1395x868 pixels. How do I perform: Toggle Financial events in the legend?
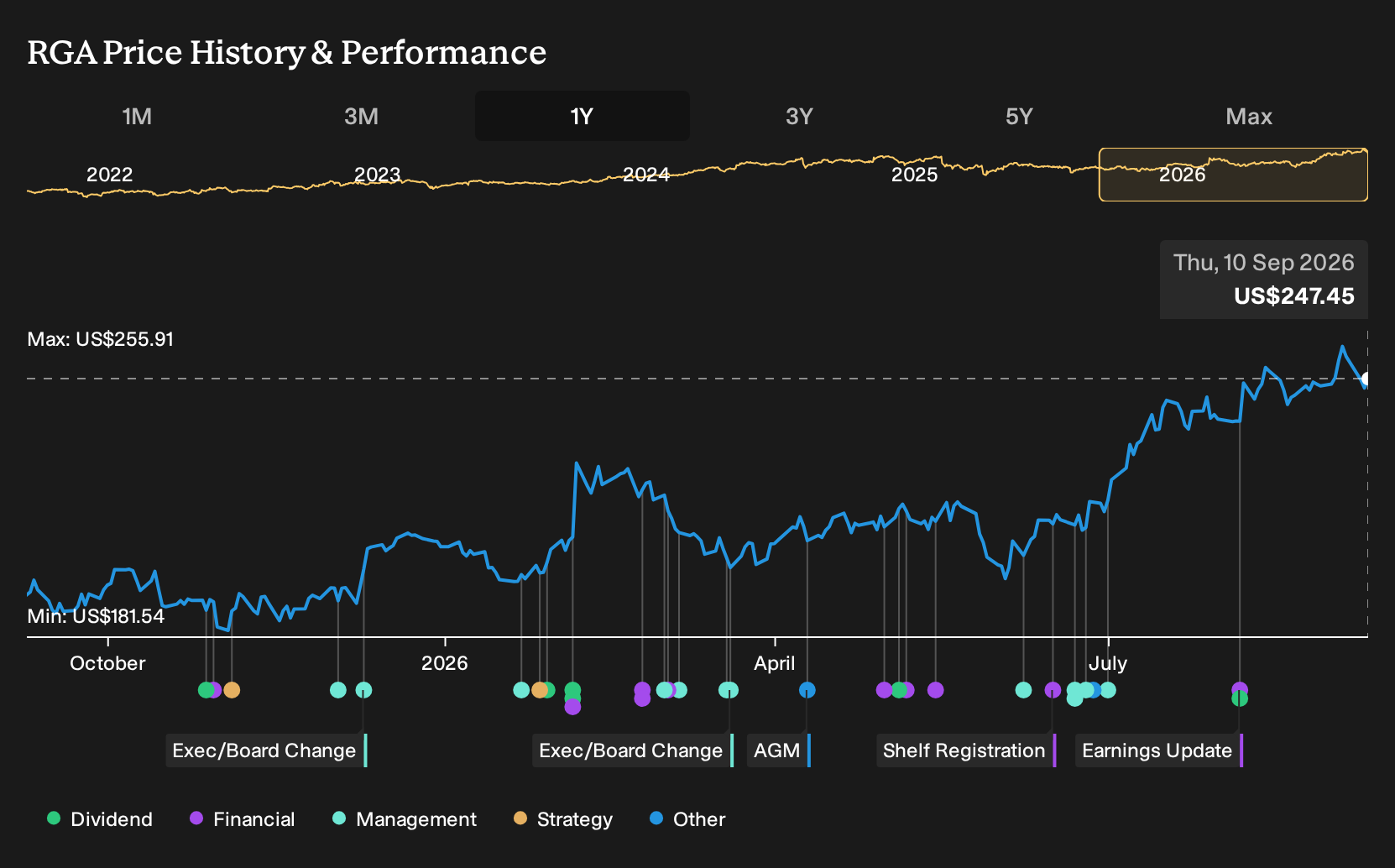[x=242, y=819]
